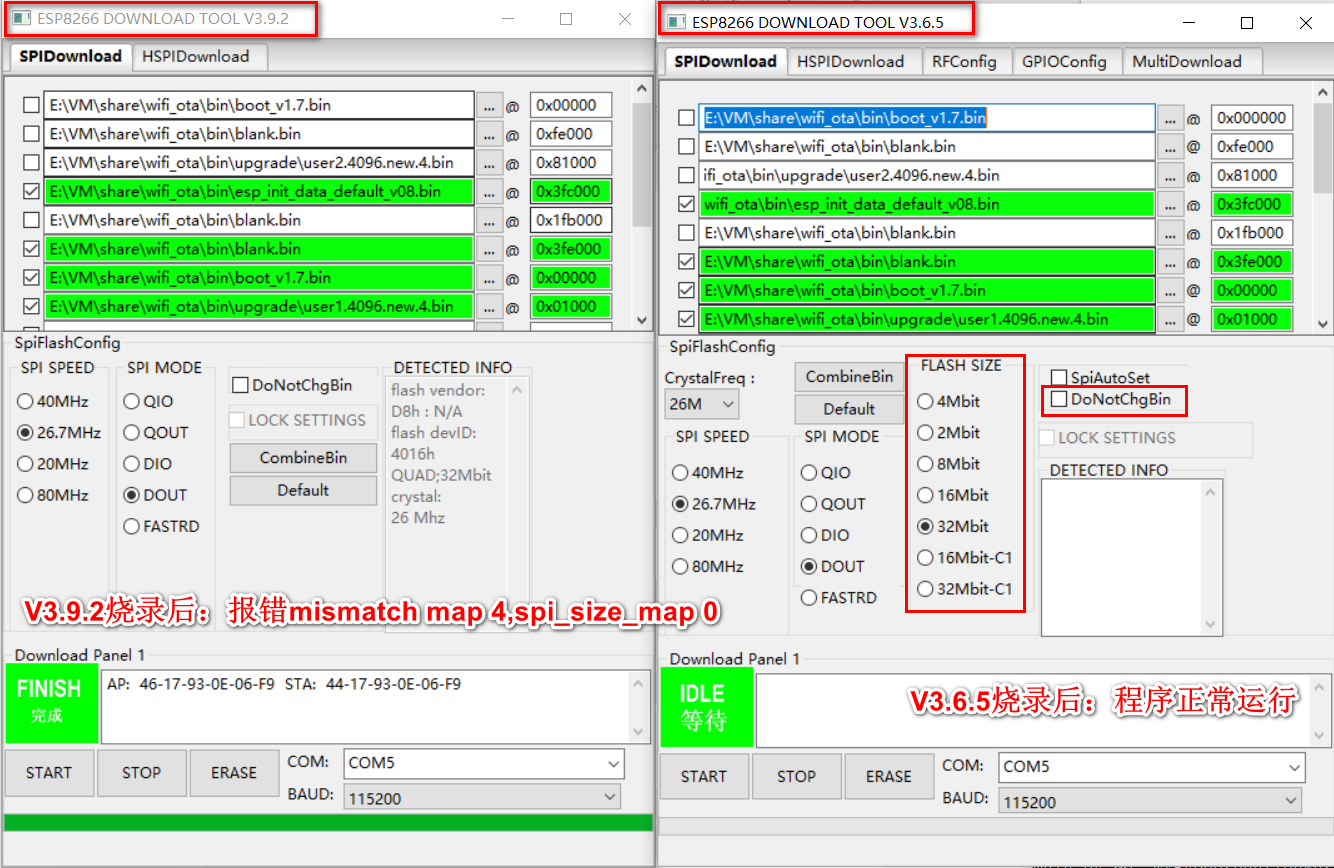The image size is (1334, 868).
Task: Open CrystalFreq 26M dropdown in V3.6.5 window
Action: (x=701, y=404)
